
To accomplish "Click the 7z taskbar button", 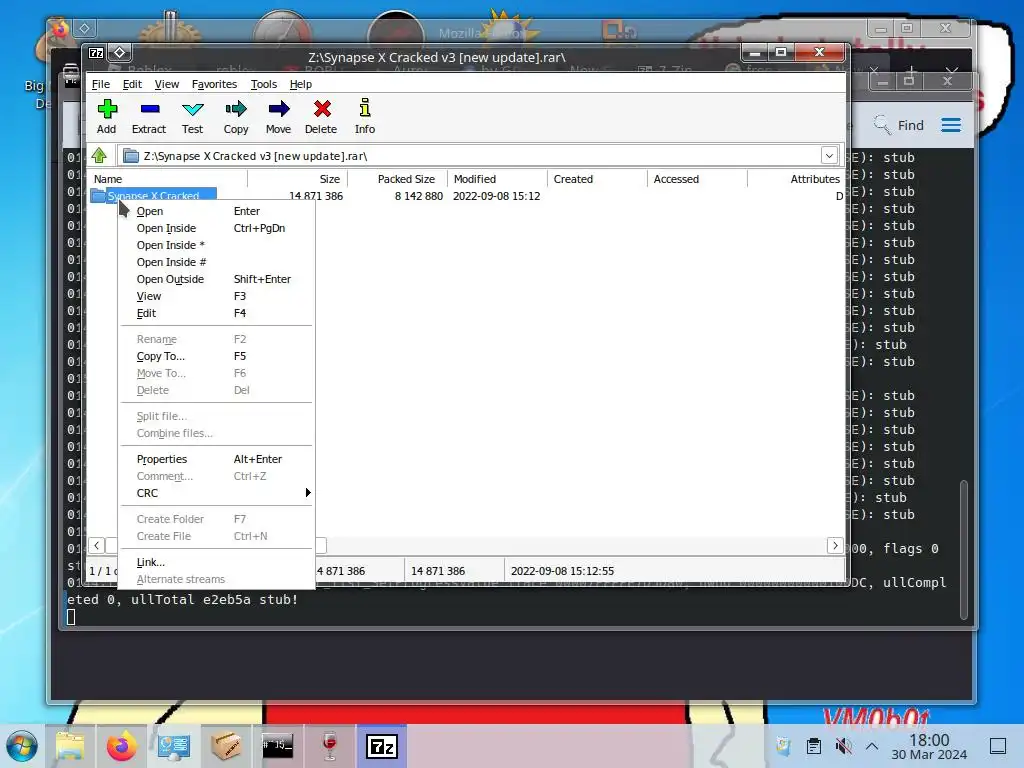I will (x=382, y=746).
